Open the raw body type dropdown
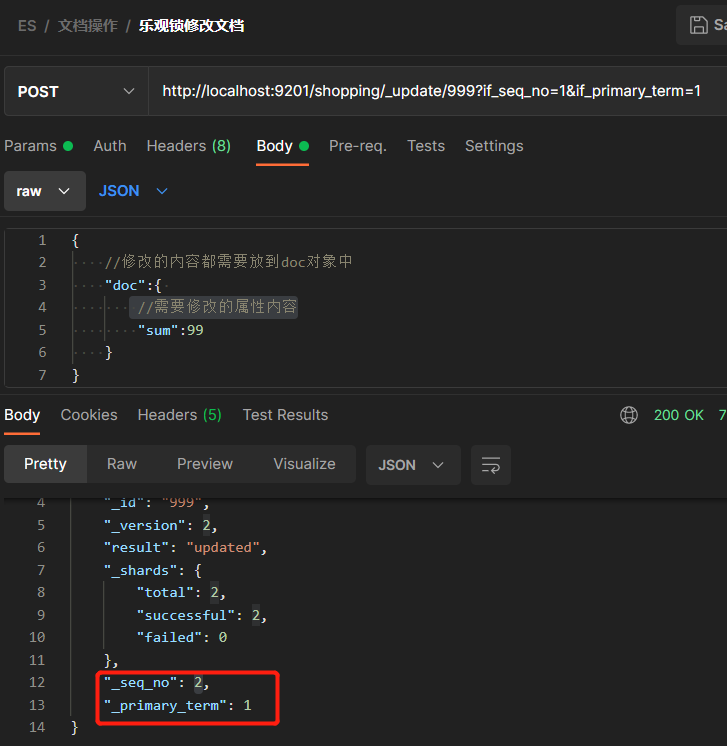The height and width of the screenshot is (746, 727). (45, 191)
